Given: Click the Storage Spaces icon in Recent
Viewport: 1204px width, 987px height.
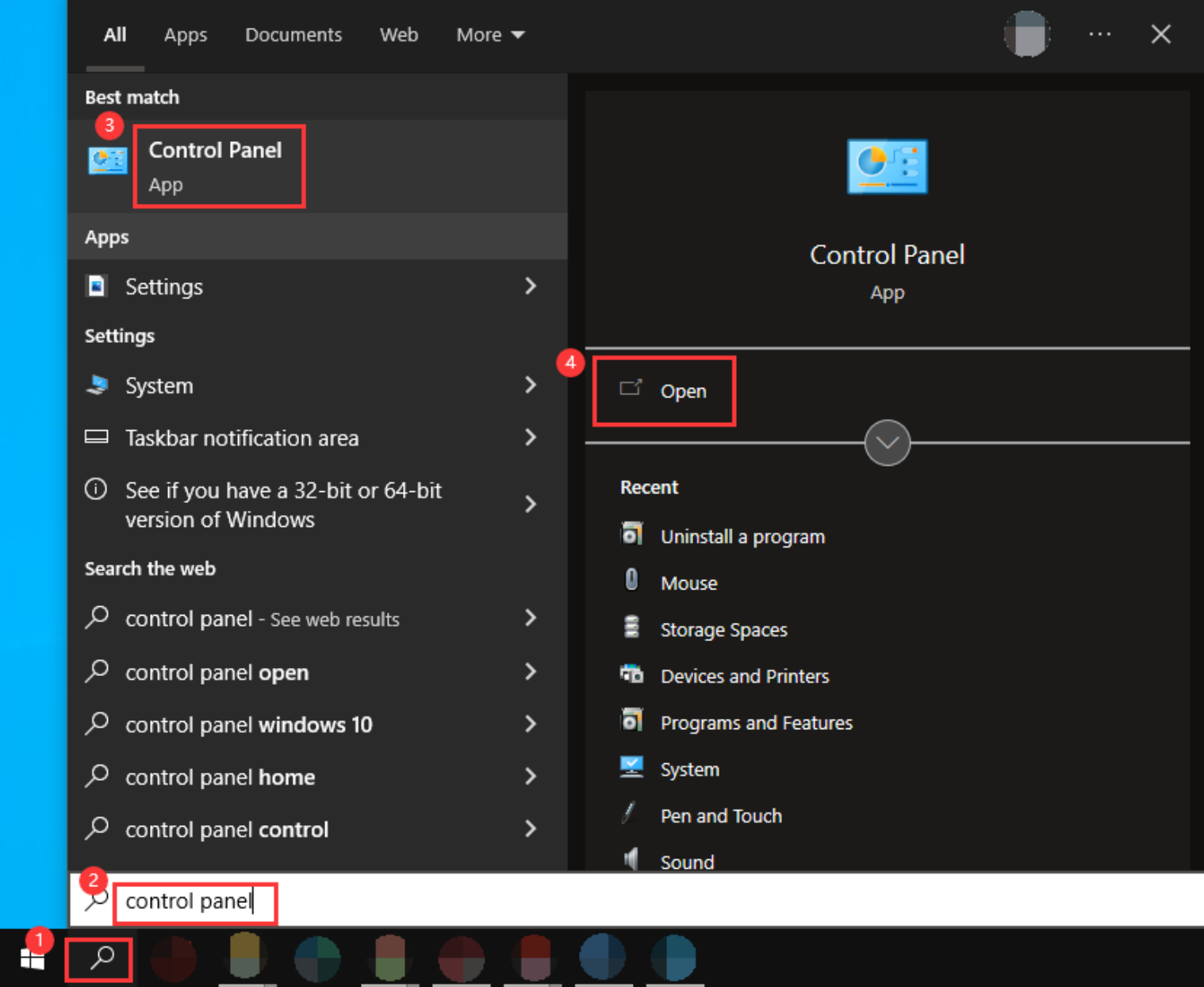Looking at the screenshot, I should [631, 627].
